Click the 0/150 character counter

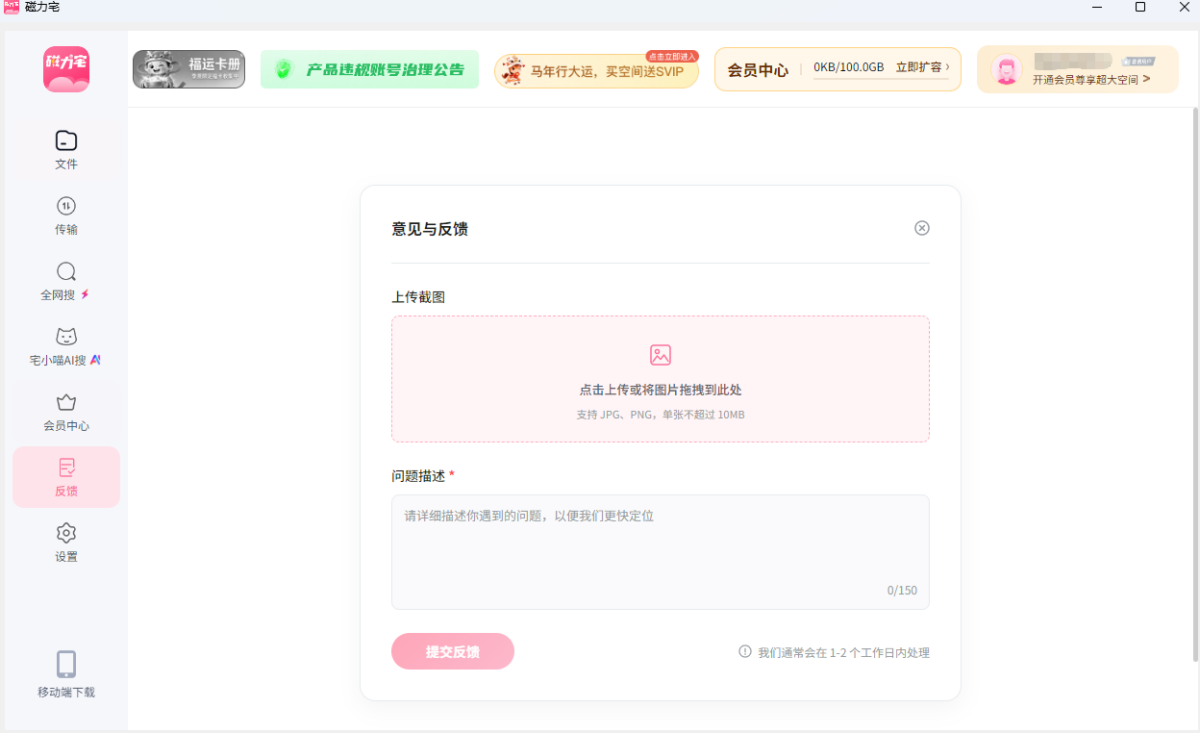(902, 590)
